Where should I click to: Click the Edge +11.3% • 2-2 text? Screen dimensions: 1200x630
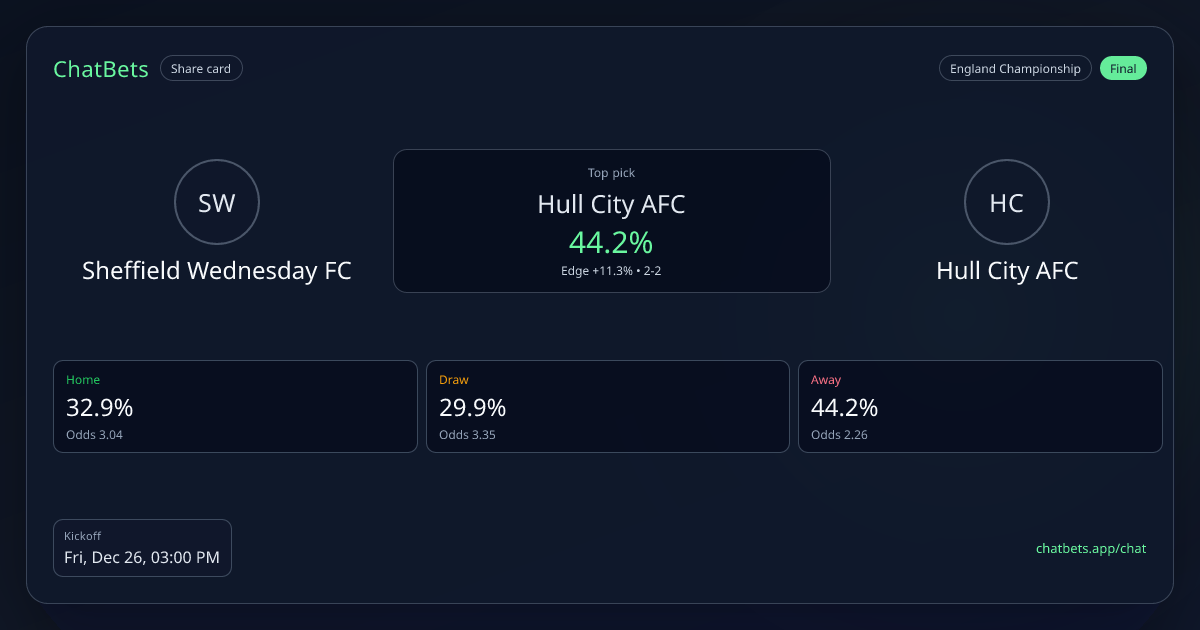[x=611, y=271]
